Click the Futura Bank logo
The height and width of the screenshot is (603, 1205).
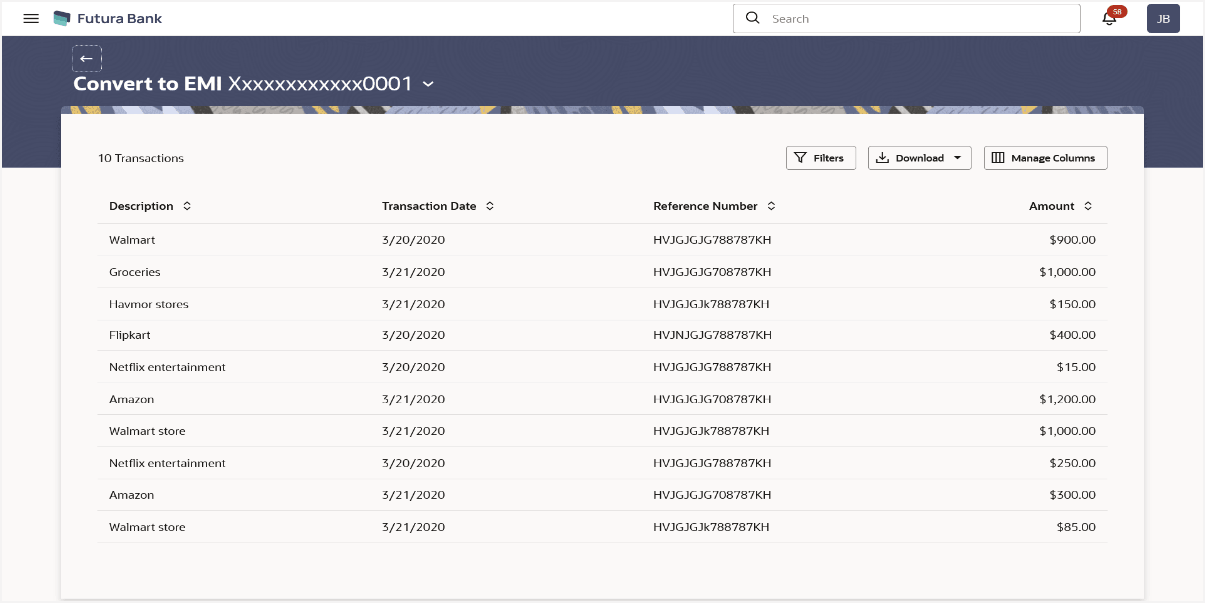coord(107,18)
